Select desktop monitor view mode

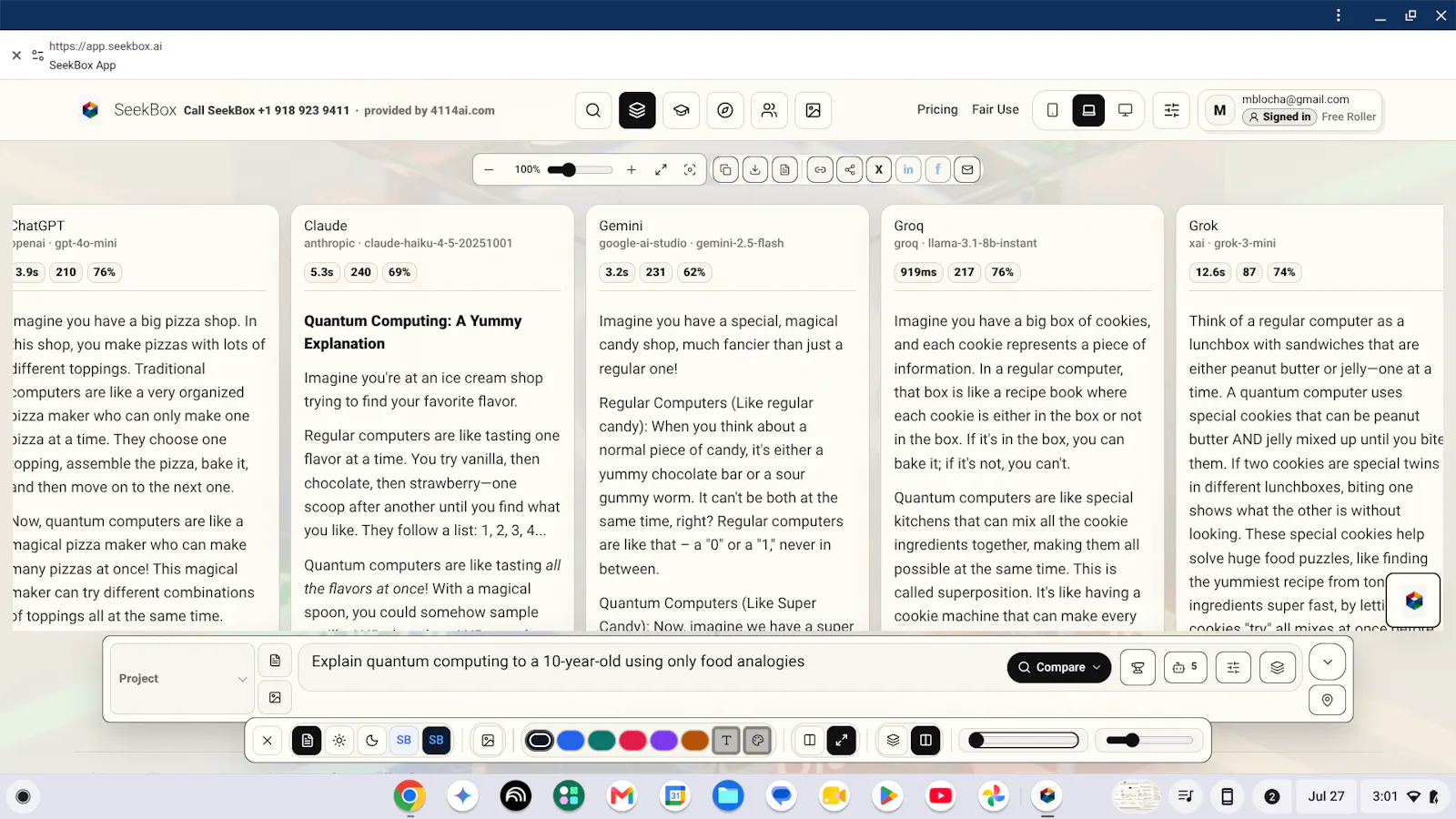tap(1126, 110)
